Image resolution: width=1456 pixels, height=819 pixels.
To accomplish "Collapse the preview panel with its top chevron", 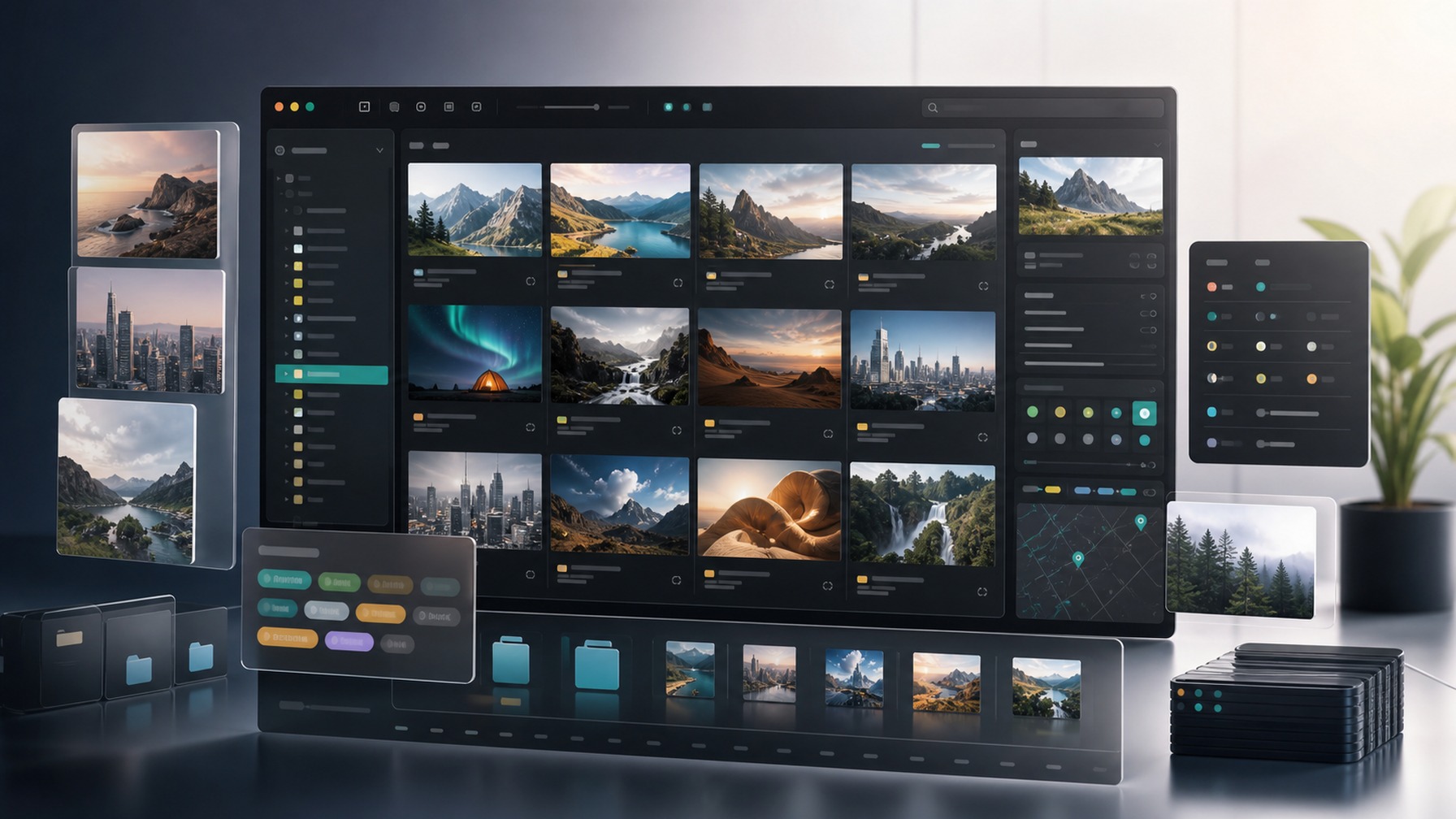I will click(x=1157, y=145).
